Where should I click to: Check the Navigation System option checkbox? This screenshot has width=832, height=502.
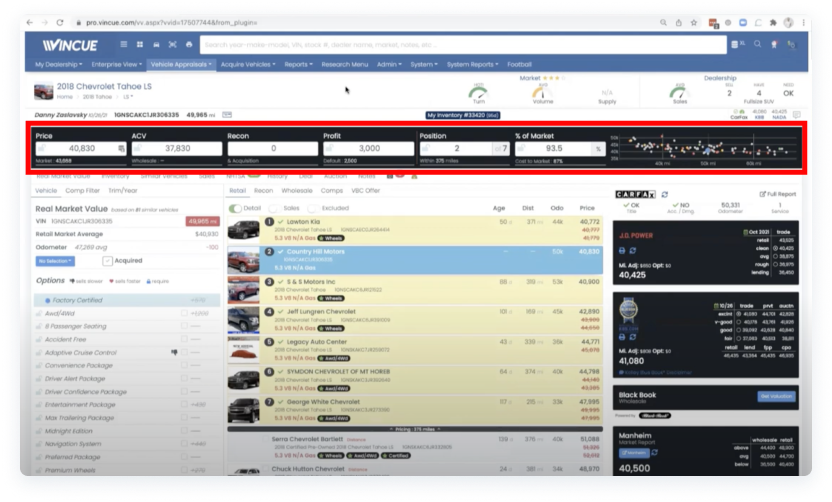coord(184,444)
